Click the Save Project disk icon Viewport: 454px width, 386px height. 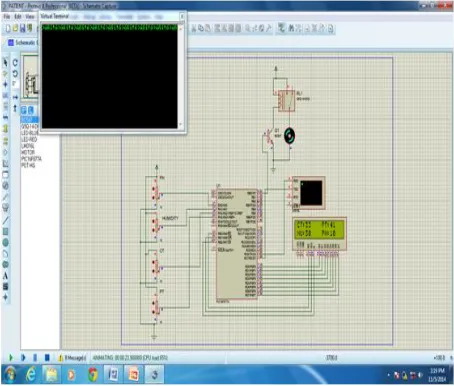23,29
